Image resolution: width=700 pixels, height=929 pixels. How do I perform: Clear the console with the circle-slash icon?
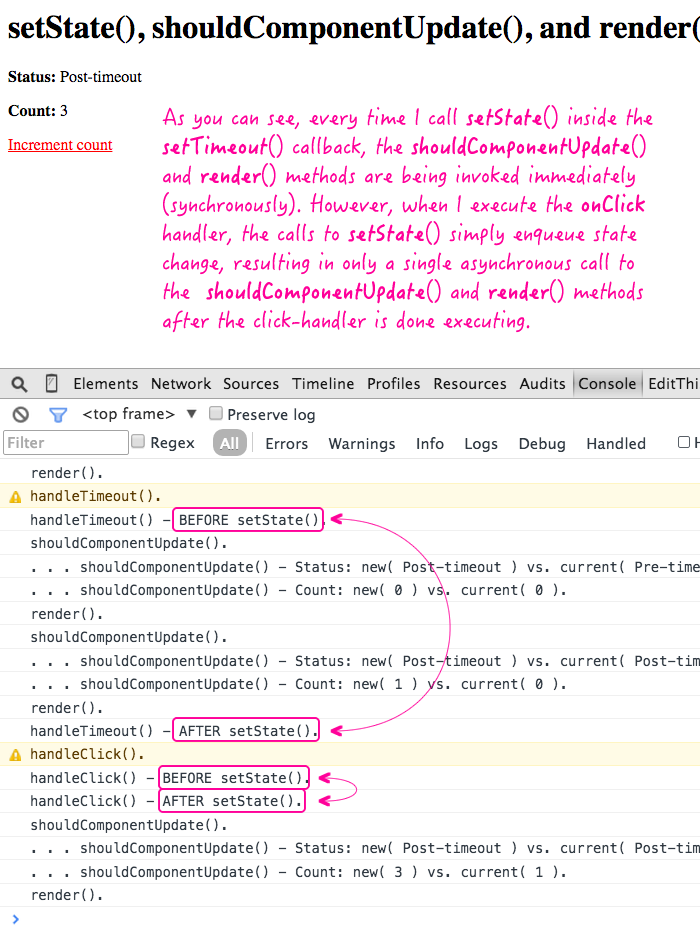20,414
